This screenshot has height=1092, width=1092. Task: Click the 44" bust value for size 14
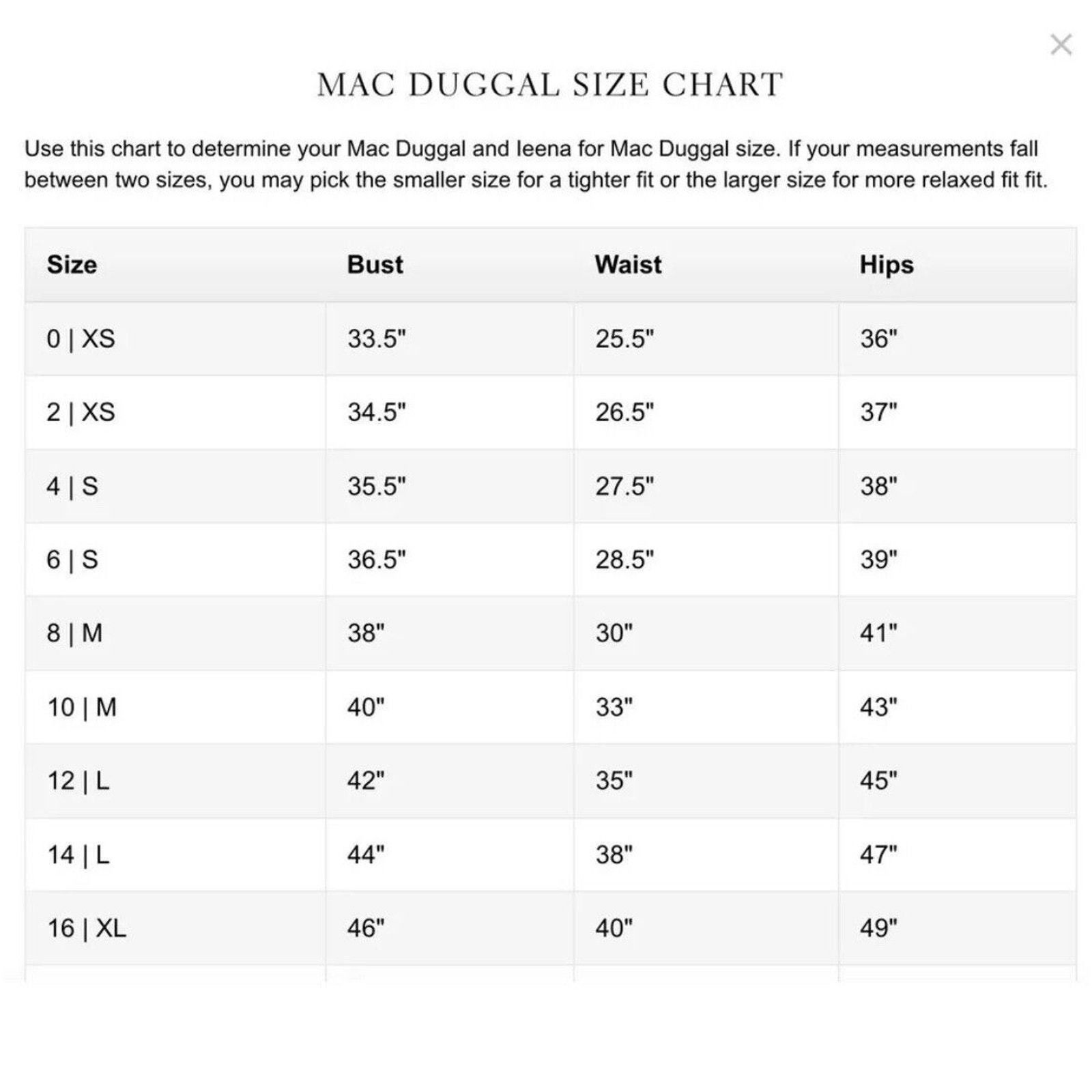click(365, 854)
